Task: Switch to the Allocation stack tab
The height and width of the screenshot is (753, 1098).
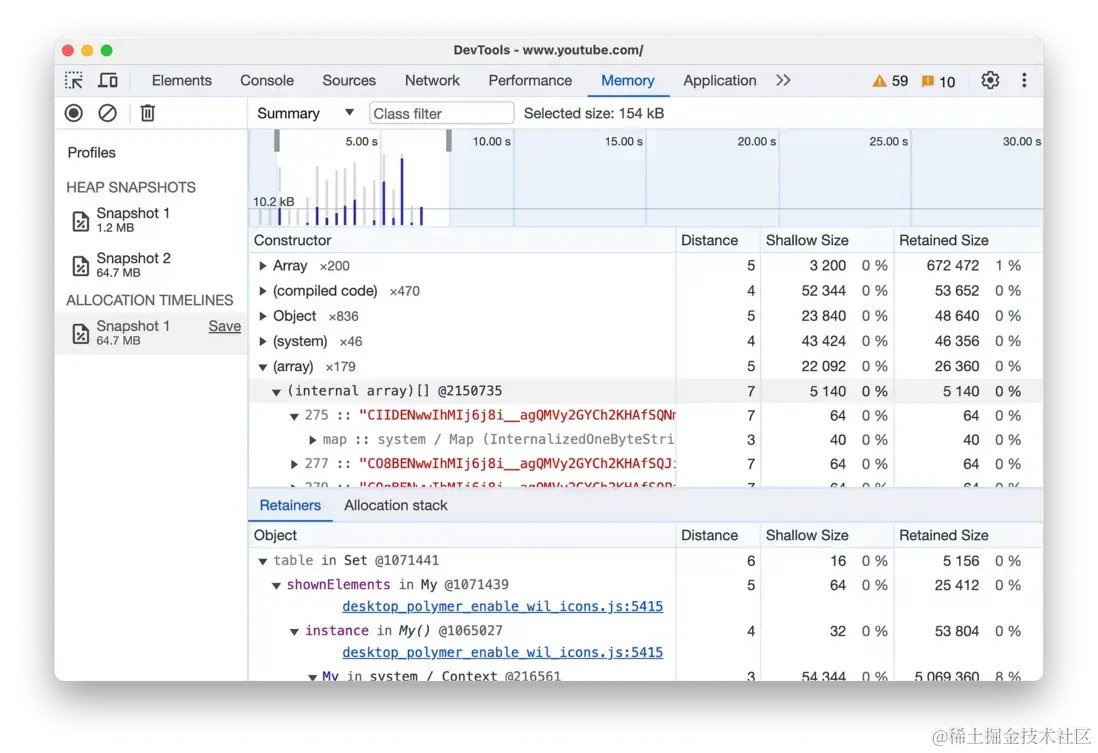Action: point(396,505)
